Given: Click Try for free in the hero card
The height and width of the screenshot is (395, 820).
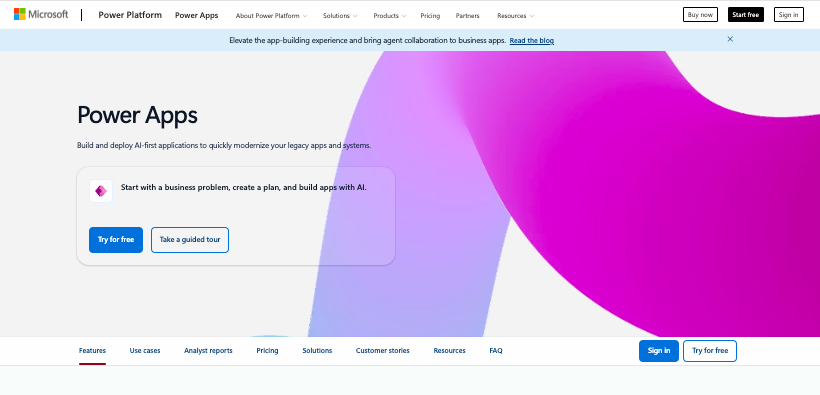Looking at the screenshot, I should (x=116, y=240).
